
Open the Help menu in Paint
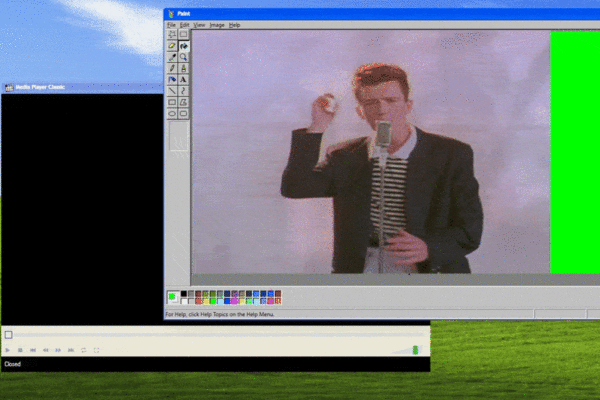click(x=234, y=24)
